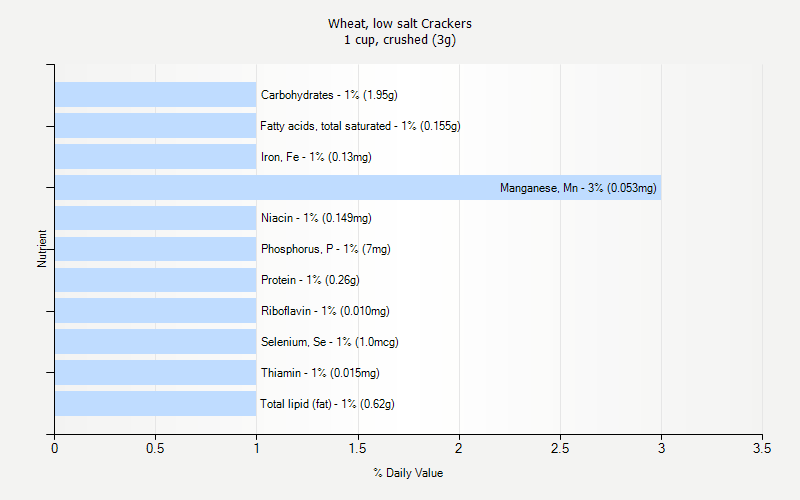Image resolution: width=800 pixels, height=500 pixels.
Task: Click the chart title "Wheat, low salt Crackers"
Action: (x=399, y=24)
